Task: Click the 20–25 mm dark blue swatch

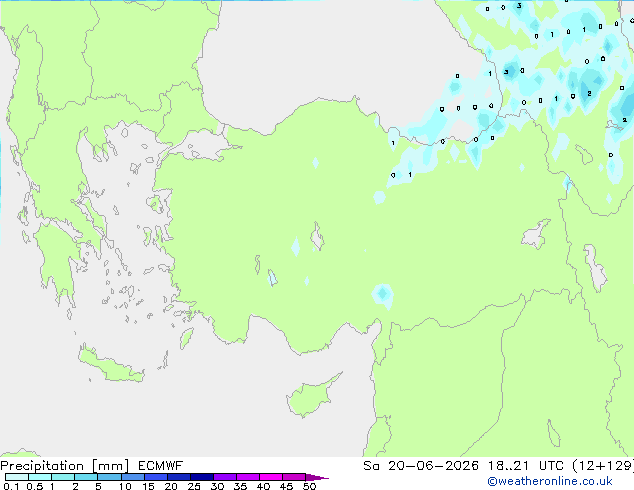Action: coord(178,477)
